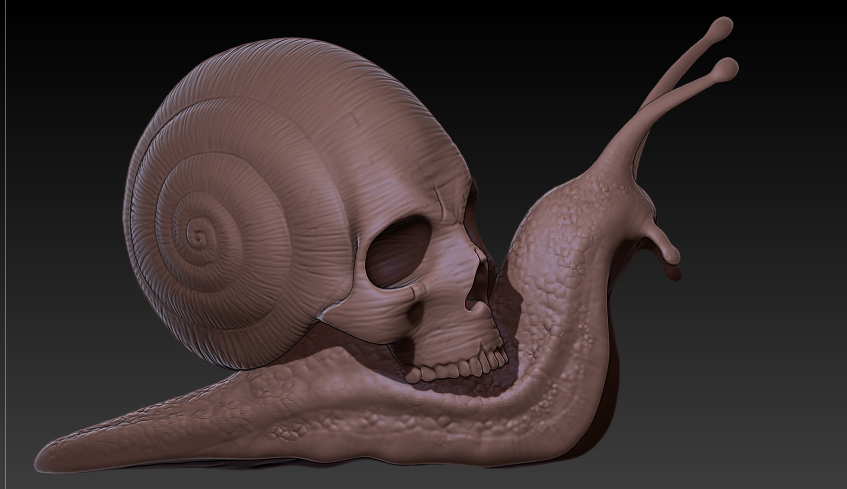The height and width of the screenshot is (489, 847).
Task: Click the tip of the lower long tentacle
Action: 725,70
